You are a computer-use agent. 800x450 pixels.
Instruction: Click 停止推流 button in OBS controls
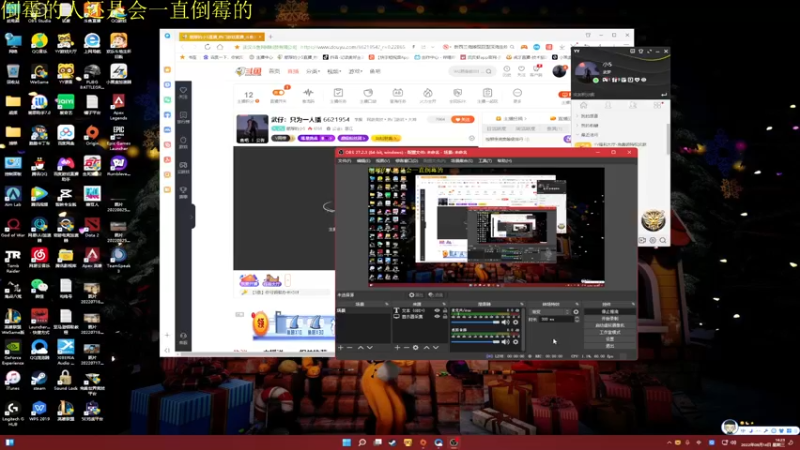[610, 312]
